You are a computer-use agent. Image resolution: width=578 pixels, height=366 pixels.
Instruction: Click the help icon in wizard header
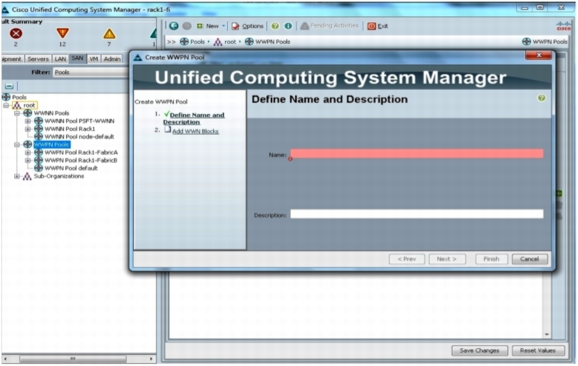(541, 98)
